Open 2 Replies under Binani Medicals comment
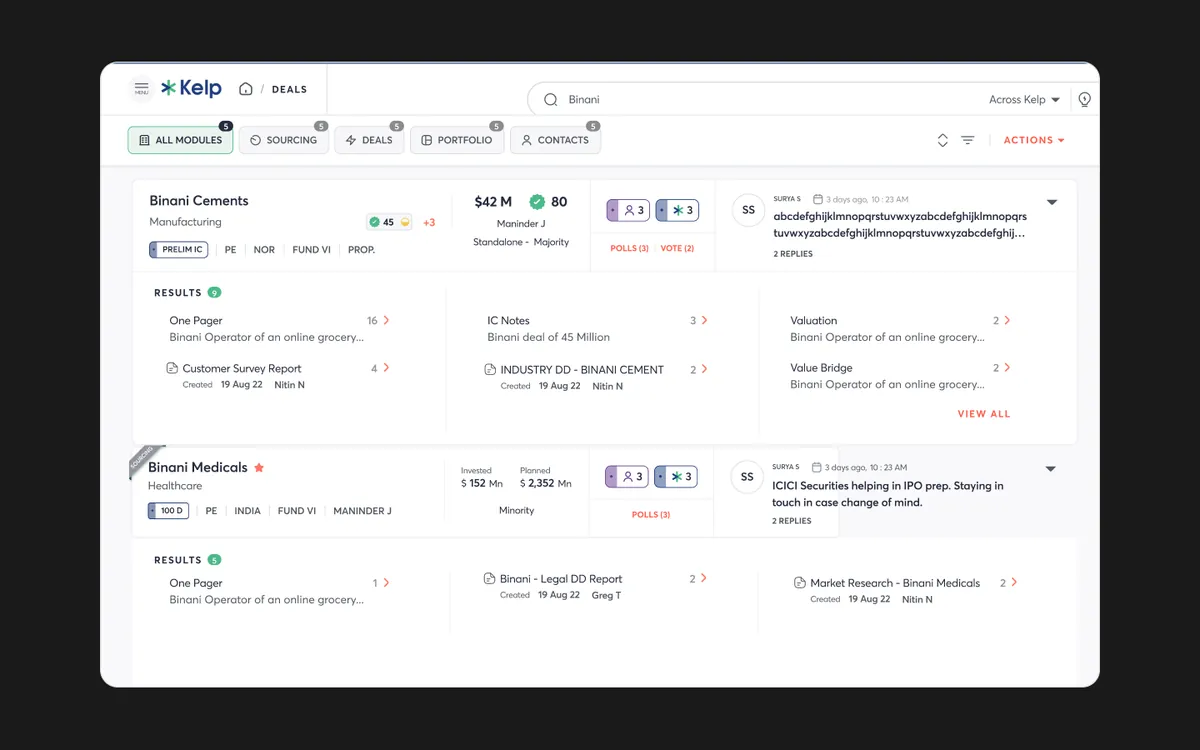Viewport: 1200px width, 750px height. point(792,521)
